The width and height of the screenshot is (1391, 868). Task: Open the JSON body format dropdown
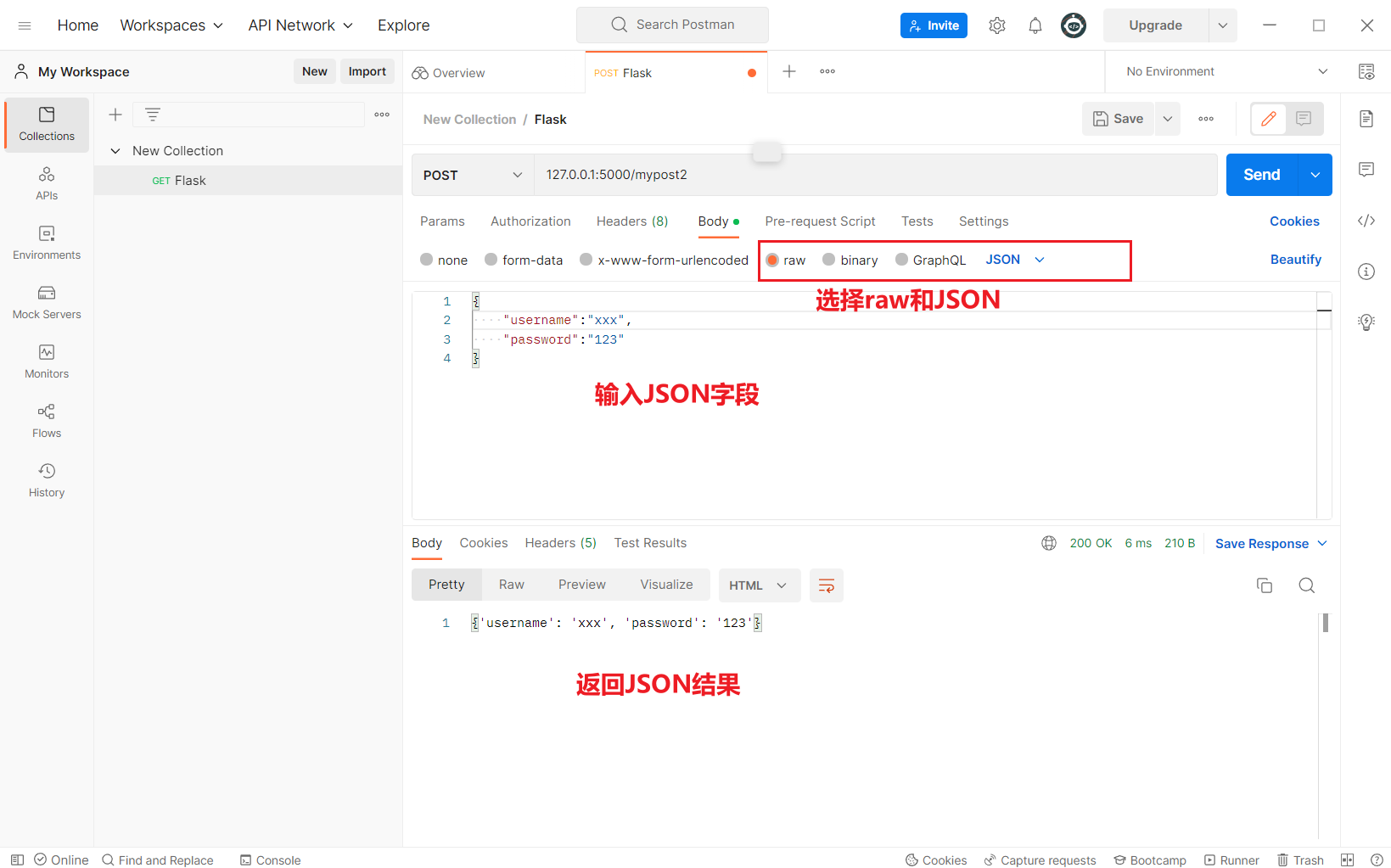1015,260
